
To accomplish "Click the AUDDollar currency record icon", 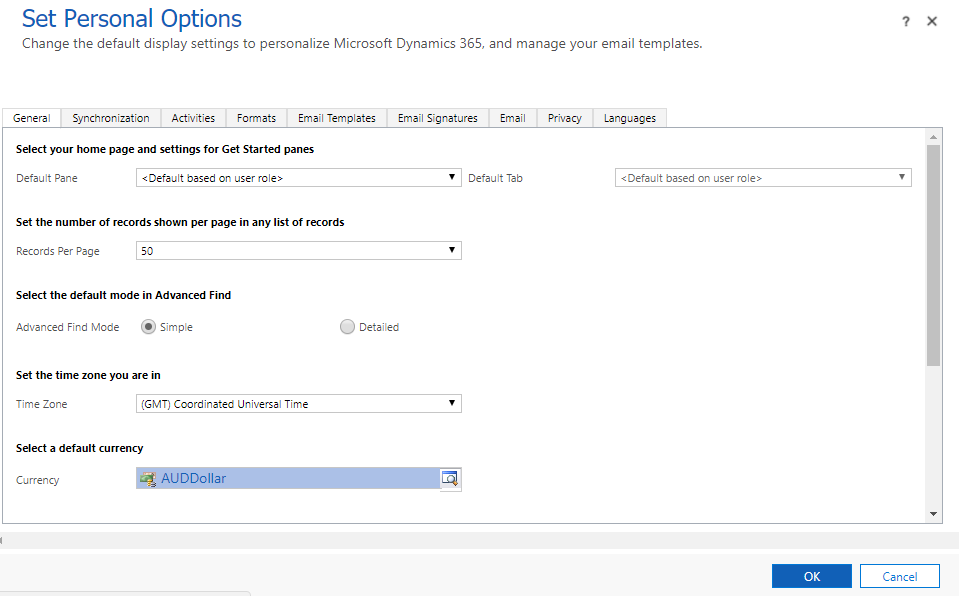I will click(x=148, y=479).
